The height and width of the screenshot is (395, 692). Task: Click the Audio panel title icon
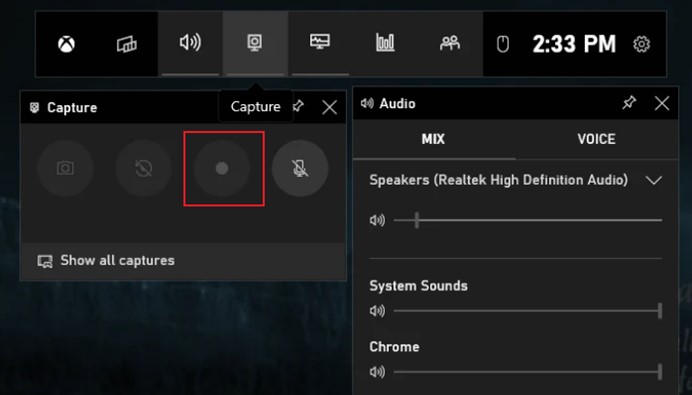click(367, 103)
